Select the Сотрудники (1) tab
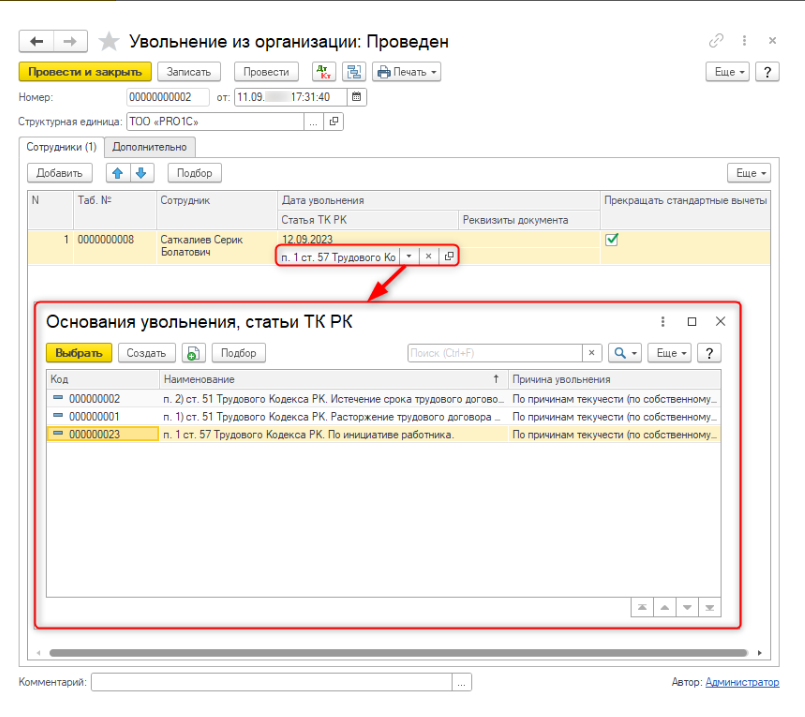This screenshot has width=805, height=717. (62, 147)
